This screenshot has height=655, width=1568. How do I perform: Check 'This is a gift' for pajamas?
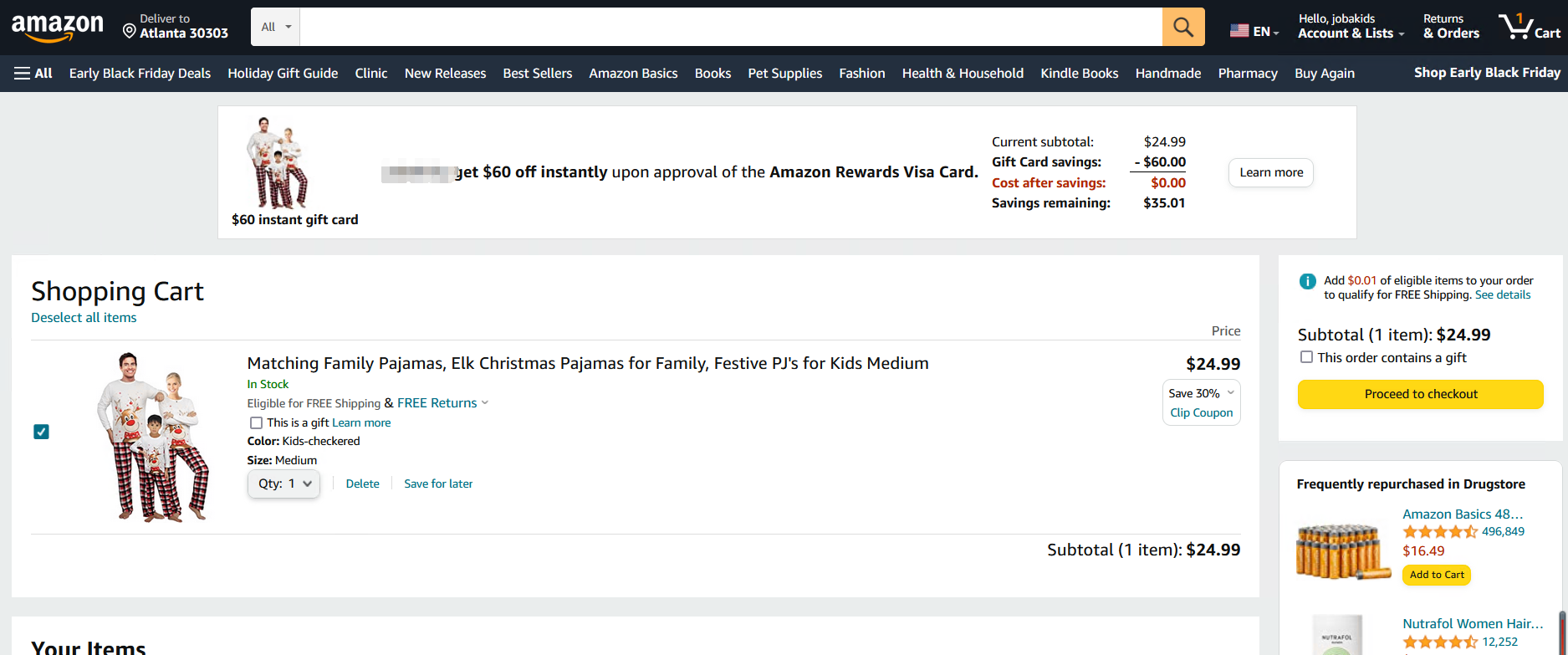pos(256,423)
